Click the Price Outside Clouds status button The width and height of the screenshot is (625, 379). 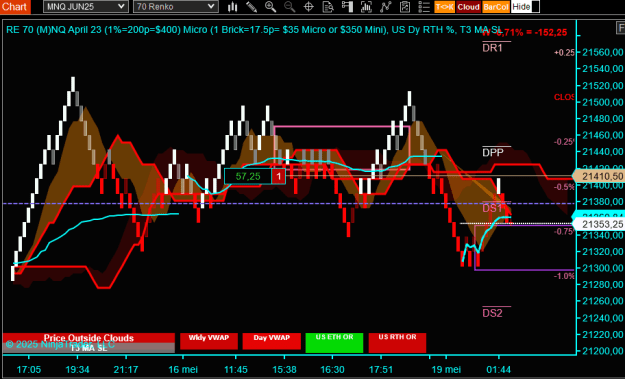pyautogui.click(x=88, y=338)
